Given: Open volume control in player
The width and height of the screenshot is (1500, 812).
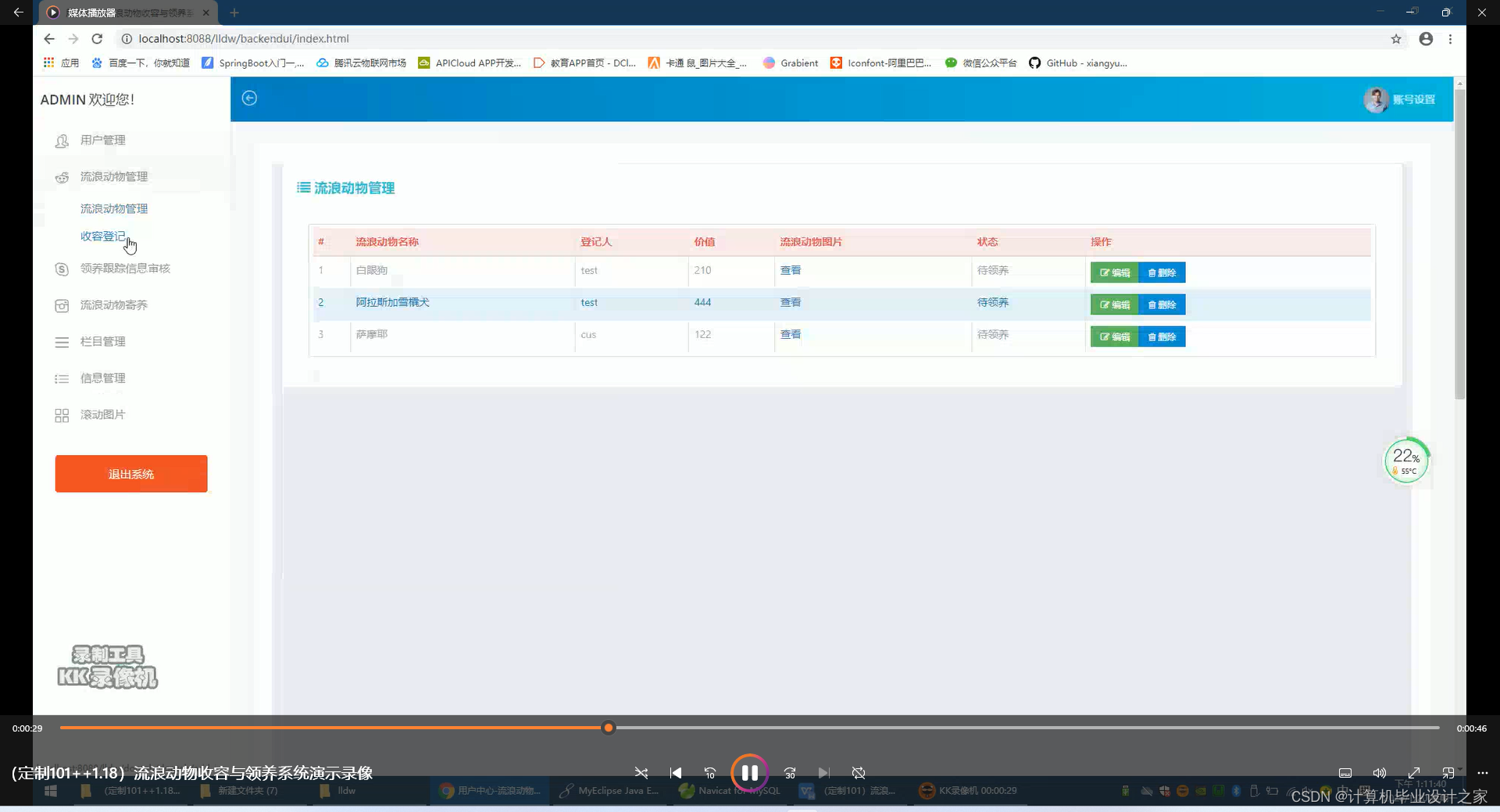Looking at the screenshot, I should 1380,773.
